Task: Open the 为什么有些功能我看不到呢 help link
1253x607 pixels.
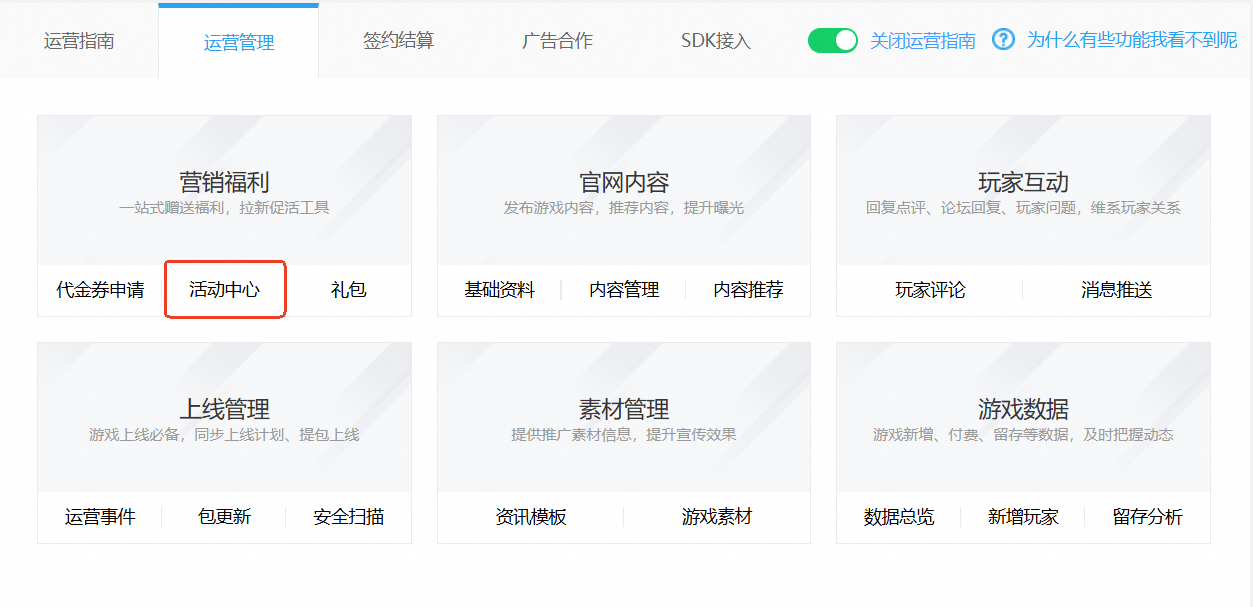Action: (x=1131, y=40)
